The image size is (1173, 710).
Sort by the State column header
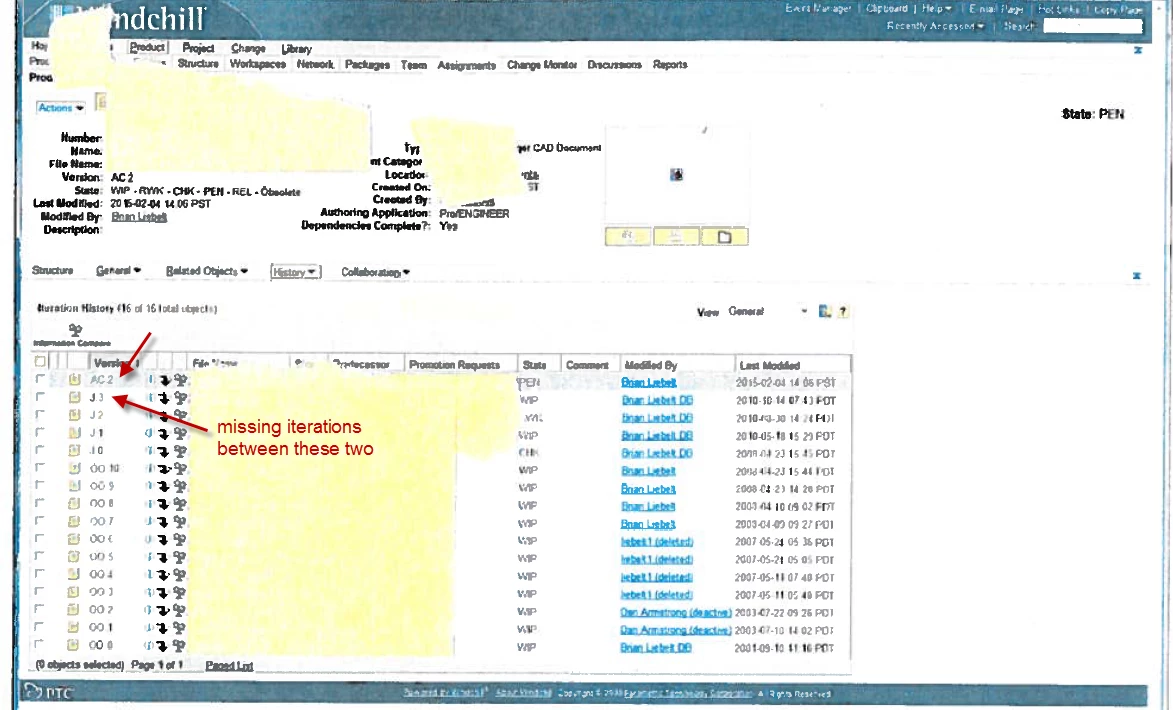point(534,364)
